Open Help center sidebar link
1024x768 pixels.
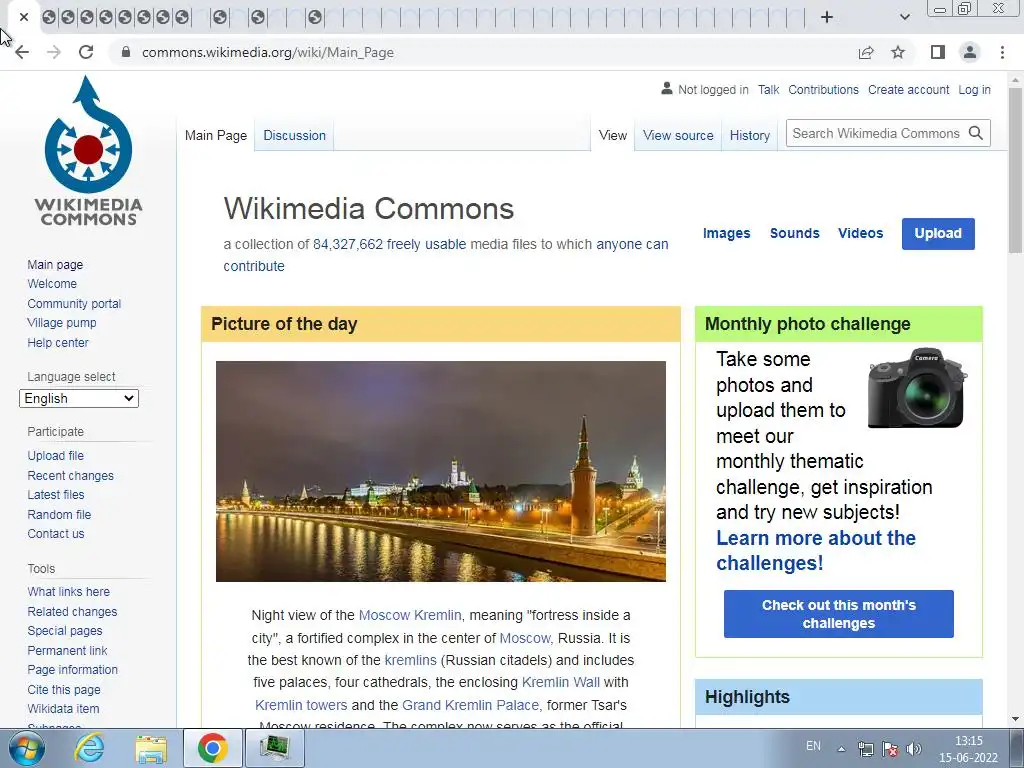57,342
